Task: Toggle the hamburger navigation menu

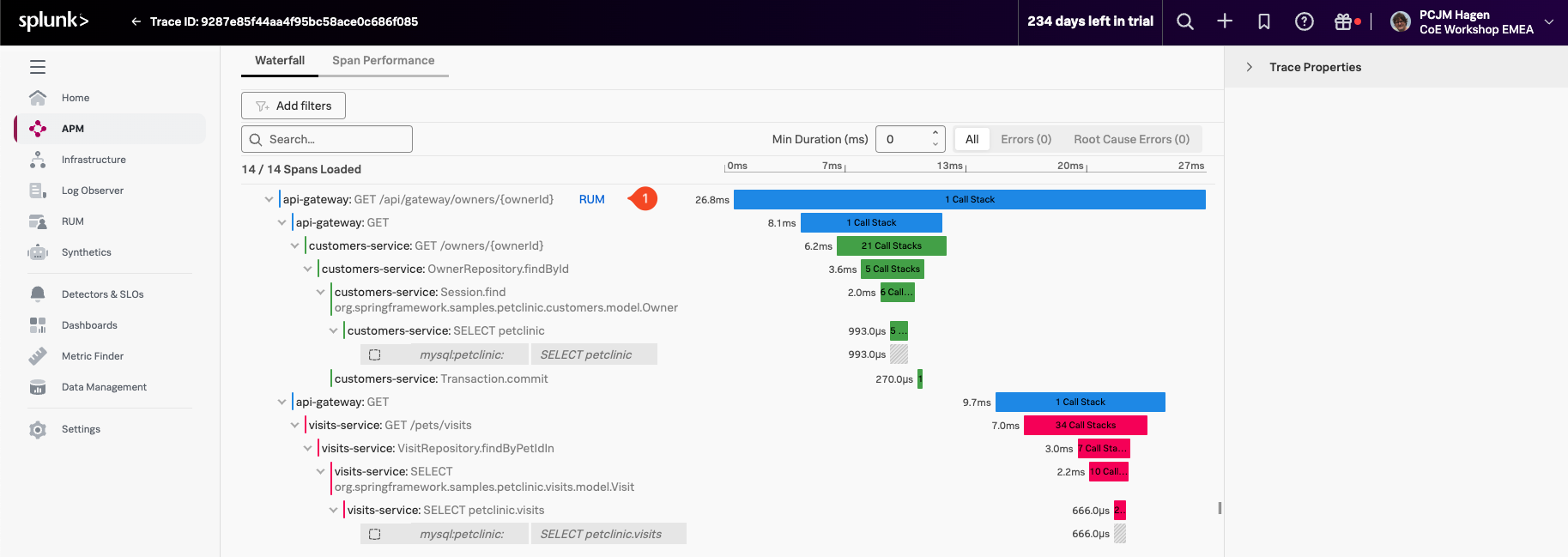Action: 38,67
